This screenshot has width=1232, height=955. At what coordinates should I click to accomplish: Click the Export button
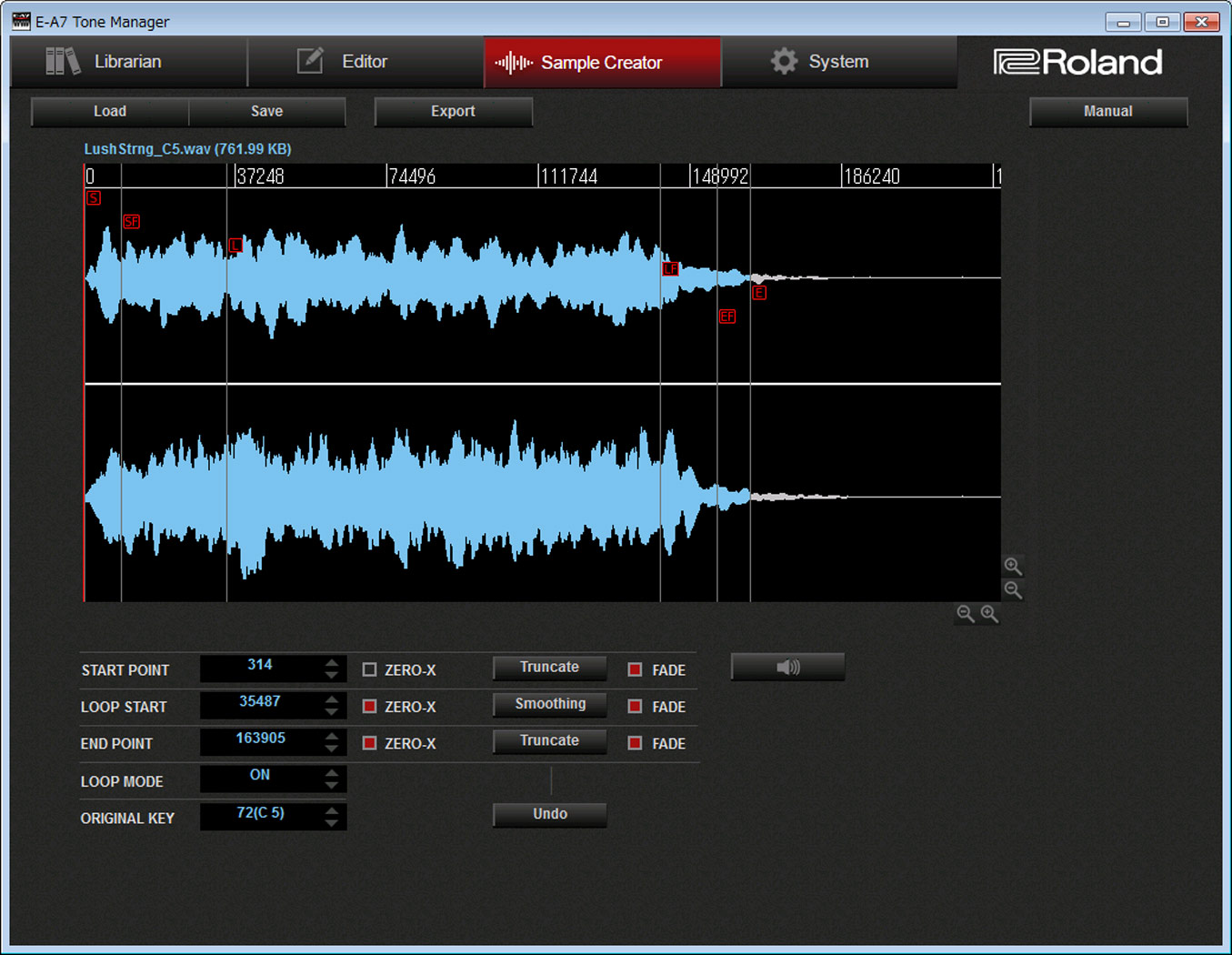[453, 111]
